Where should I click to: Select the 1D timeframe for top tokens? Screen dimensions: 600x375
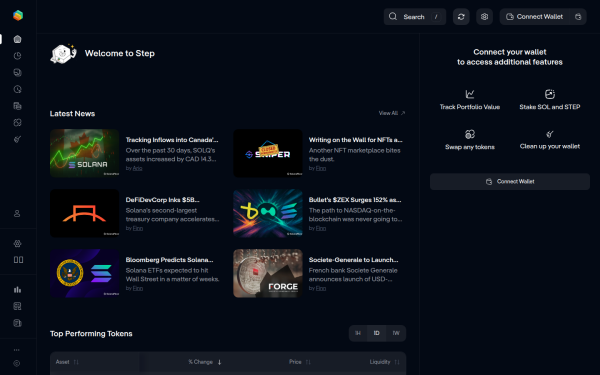click(377, 333)
